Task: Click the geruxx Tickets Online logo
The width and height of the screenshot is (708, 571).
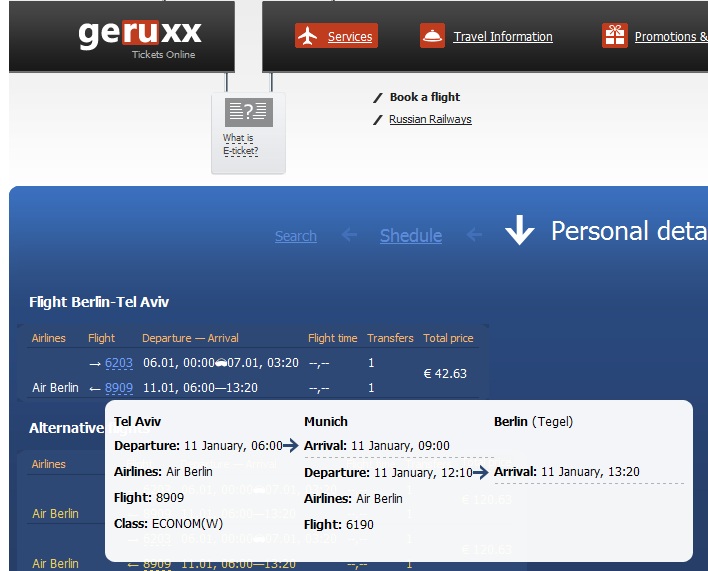Action: click(140, 39)
